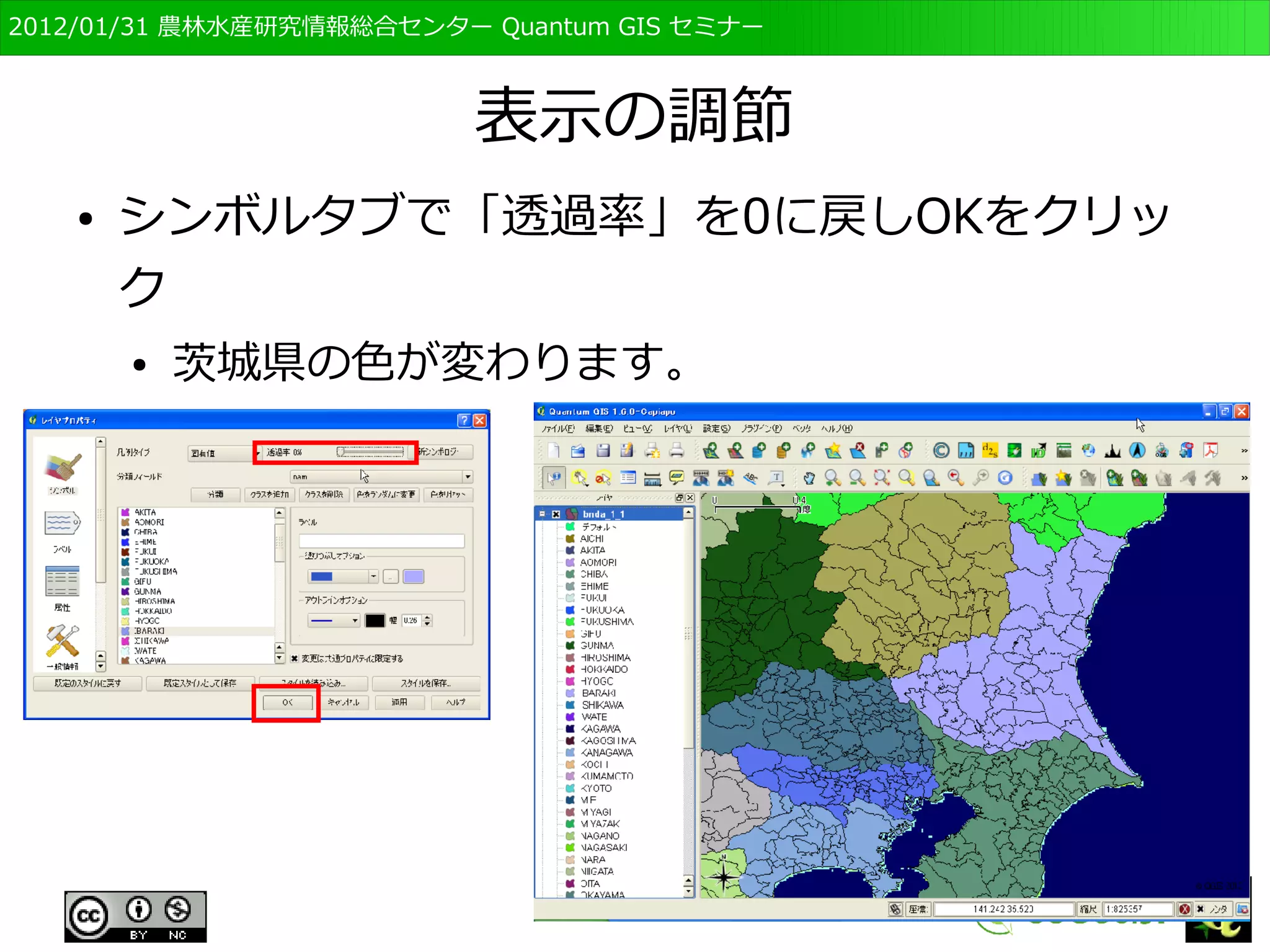Open the 設定(S) menu

[x=717, y=429]
